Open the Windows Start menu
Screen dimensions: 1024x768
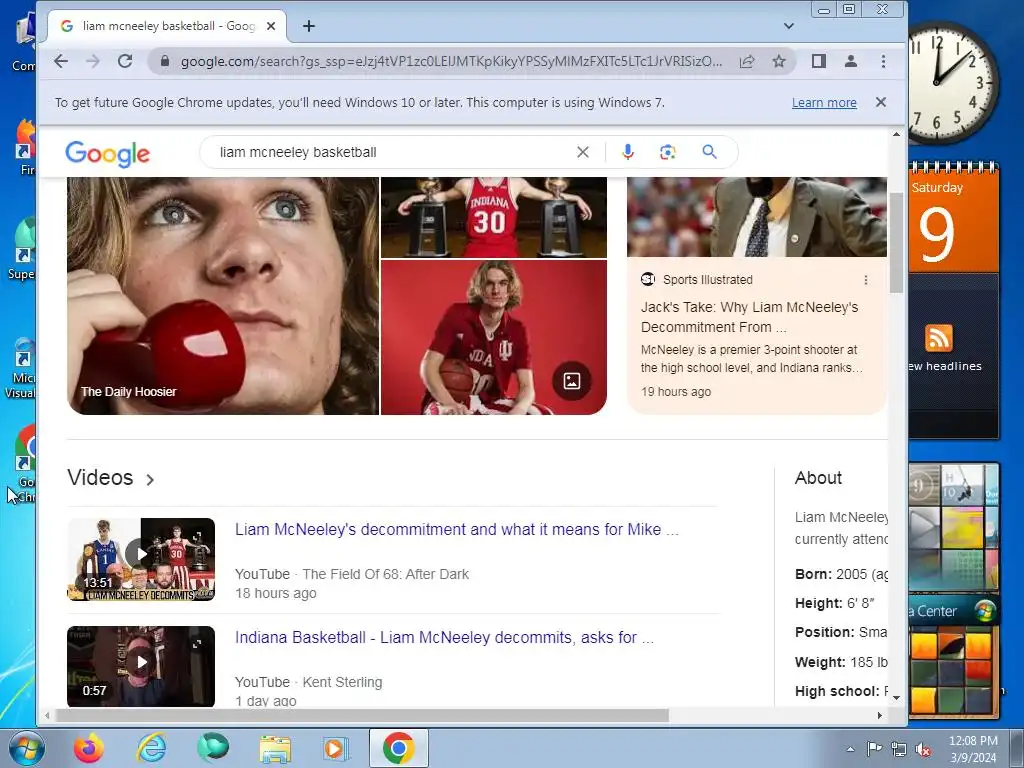pos(26,748)
